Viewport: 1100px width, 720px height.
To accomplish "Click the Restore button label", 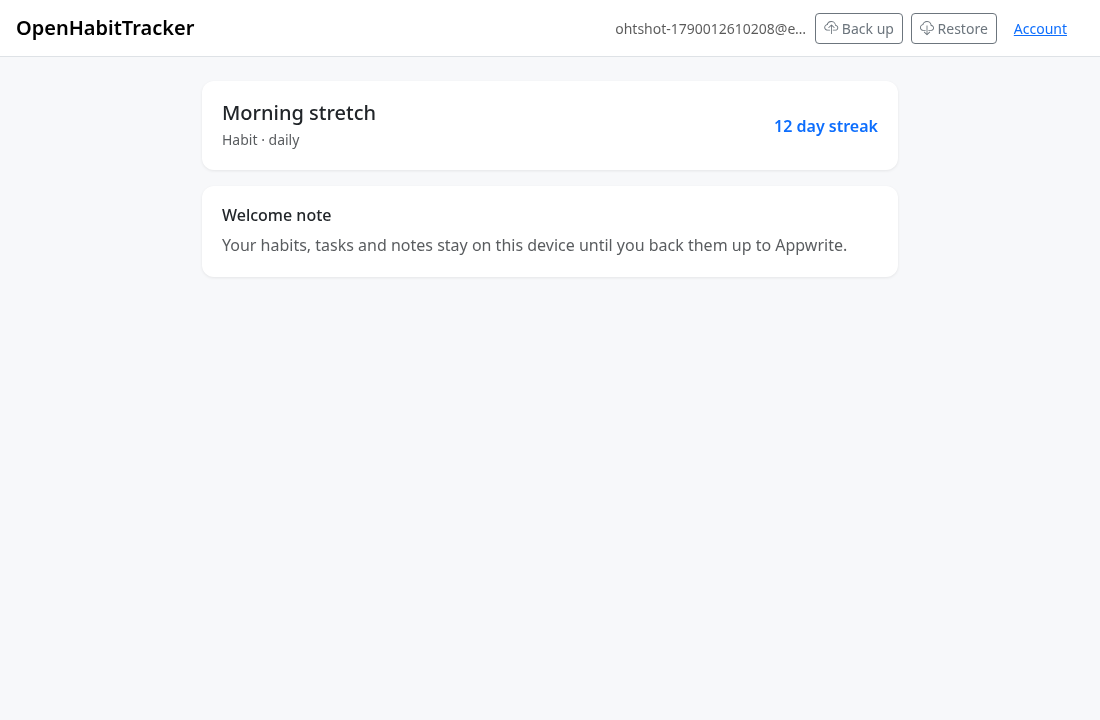I will (962, 29).
